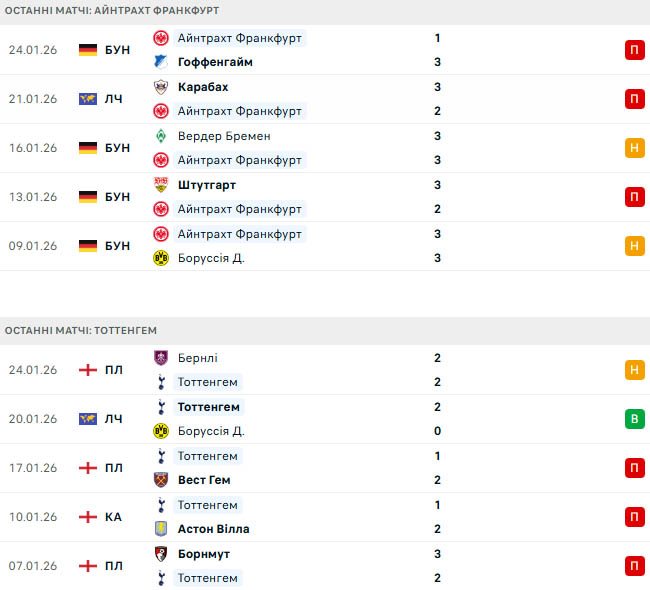Click the ЛЧ label for the Tottenham vs Borussia match
The image size is (650, 590).
coord(113,419)
